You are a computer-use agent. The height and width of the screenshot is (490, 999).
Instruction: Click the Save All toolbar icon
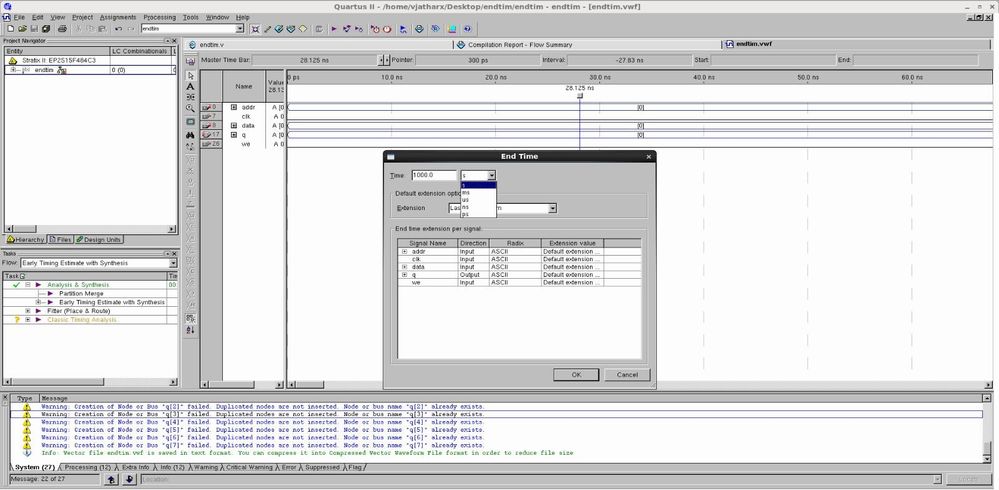[x=45, y=29]
